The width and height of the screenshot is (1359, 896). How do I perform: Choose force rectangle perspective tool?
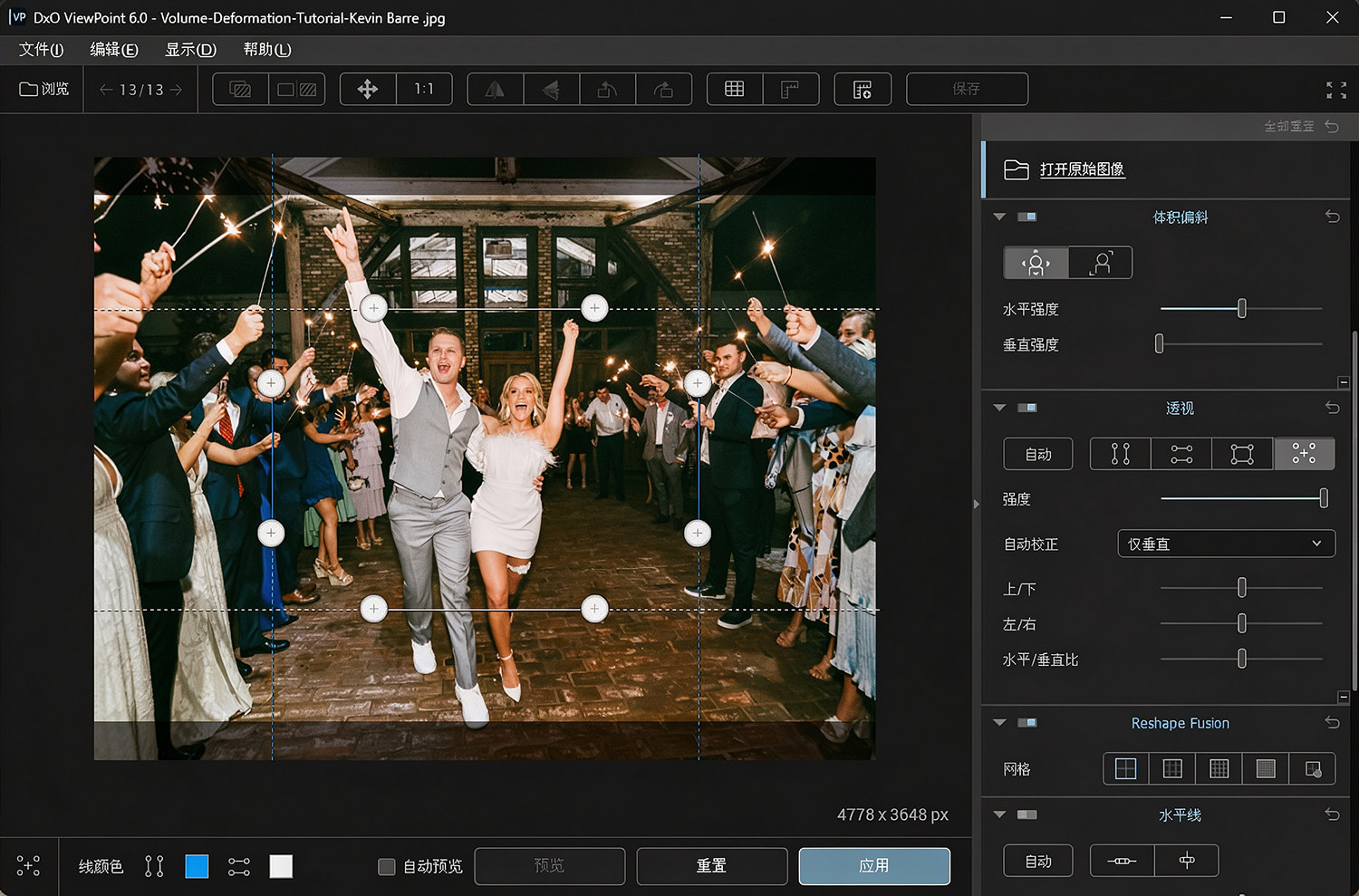(x=1242, y=454)
